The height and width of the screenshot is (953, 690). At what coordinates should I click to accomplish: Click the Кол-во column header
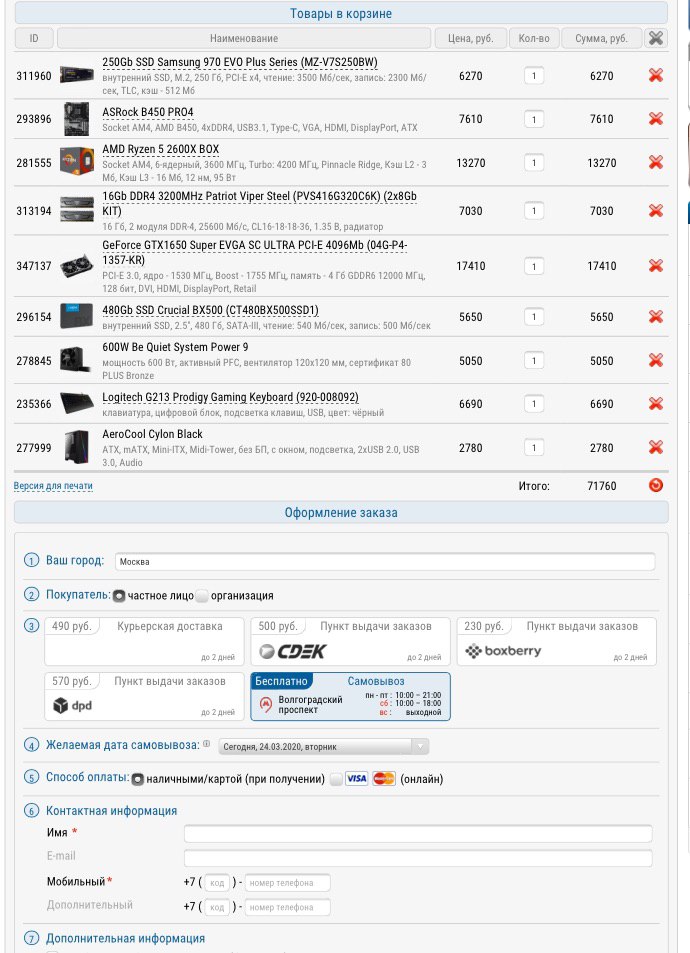(x=534, y=38)
